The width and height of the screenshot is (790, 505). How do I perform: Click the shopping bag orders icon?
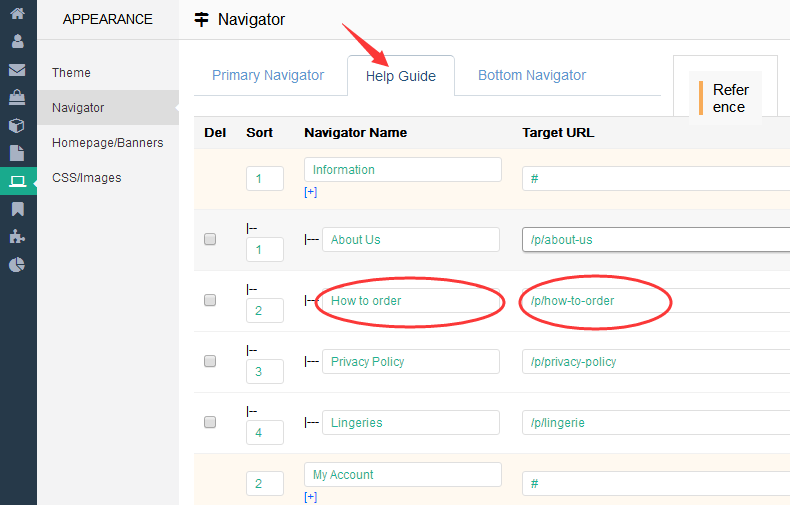click(17, 98)
